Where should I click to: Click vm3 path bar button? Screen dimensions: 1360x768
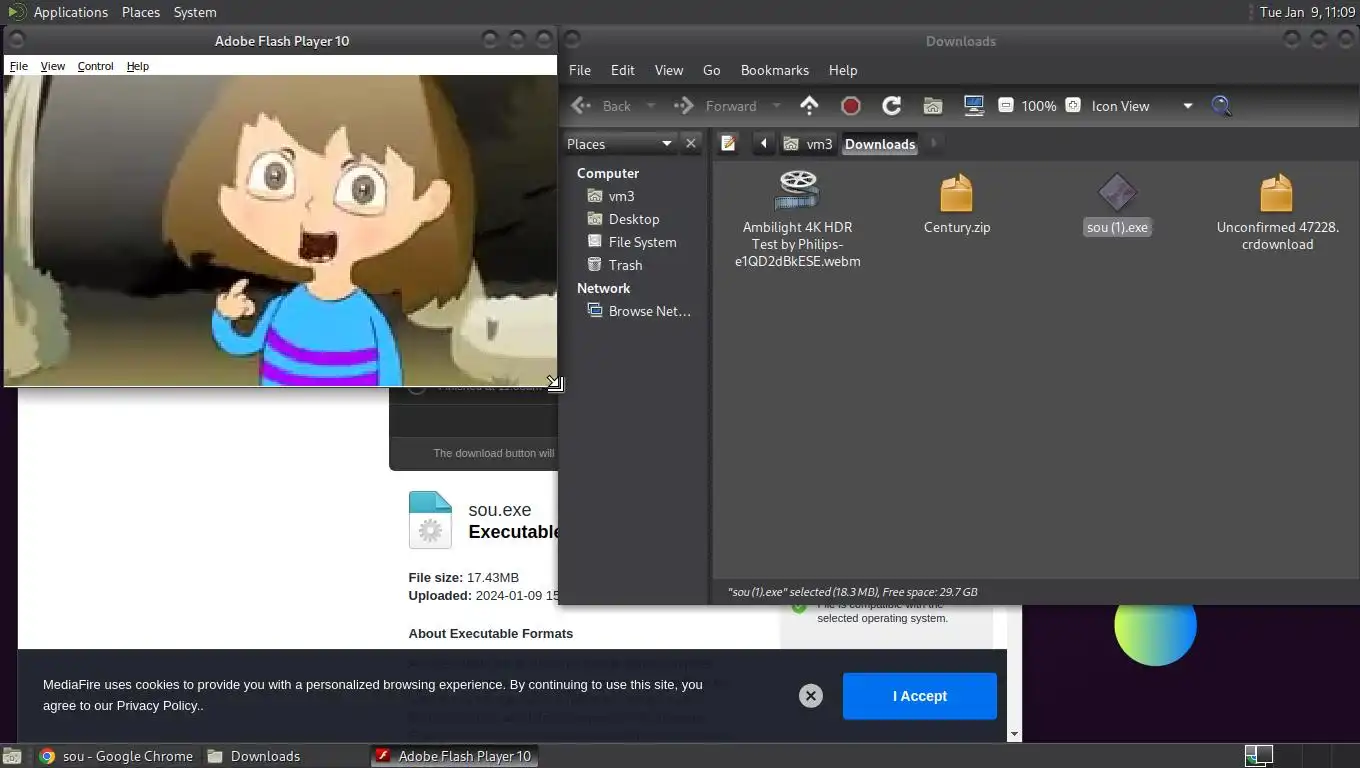(x=808, y=144)
